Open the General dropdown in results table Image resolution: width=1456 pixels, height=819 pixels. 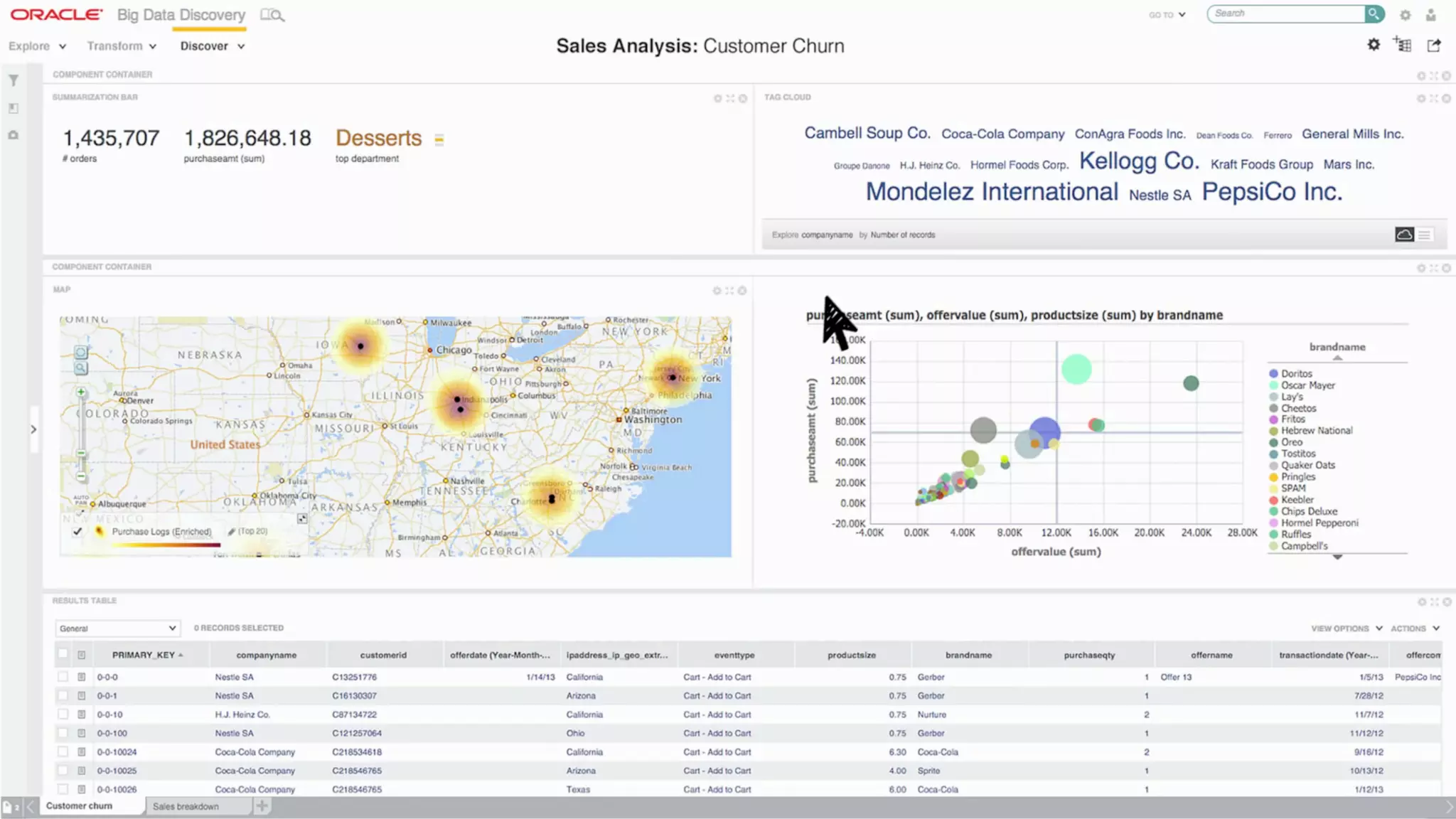pyautogui.click(x=117, y=628)
